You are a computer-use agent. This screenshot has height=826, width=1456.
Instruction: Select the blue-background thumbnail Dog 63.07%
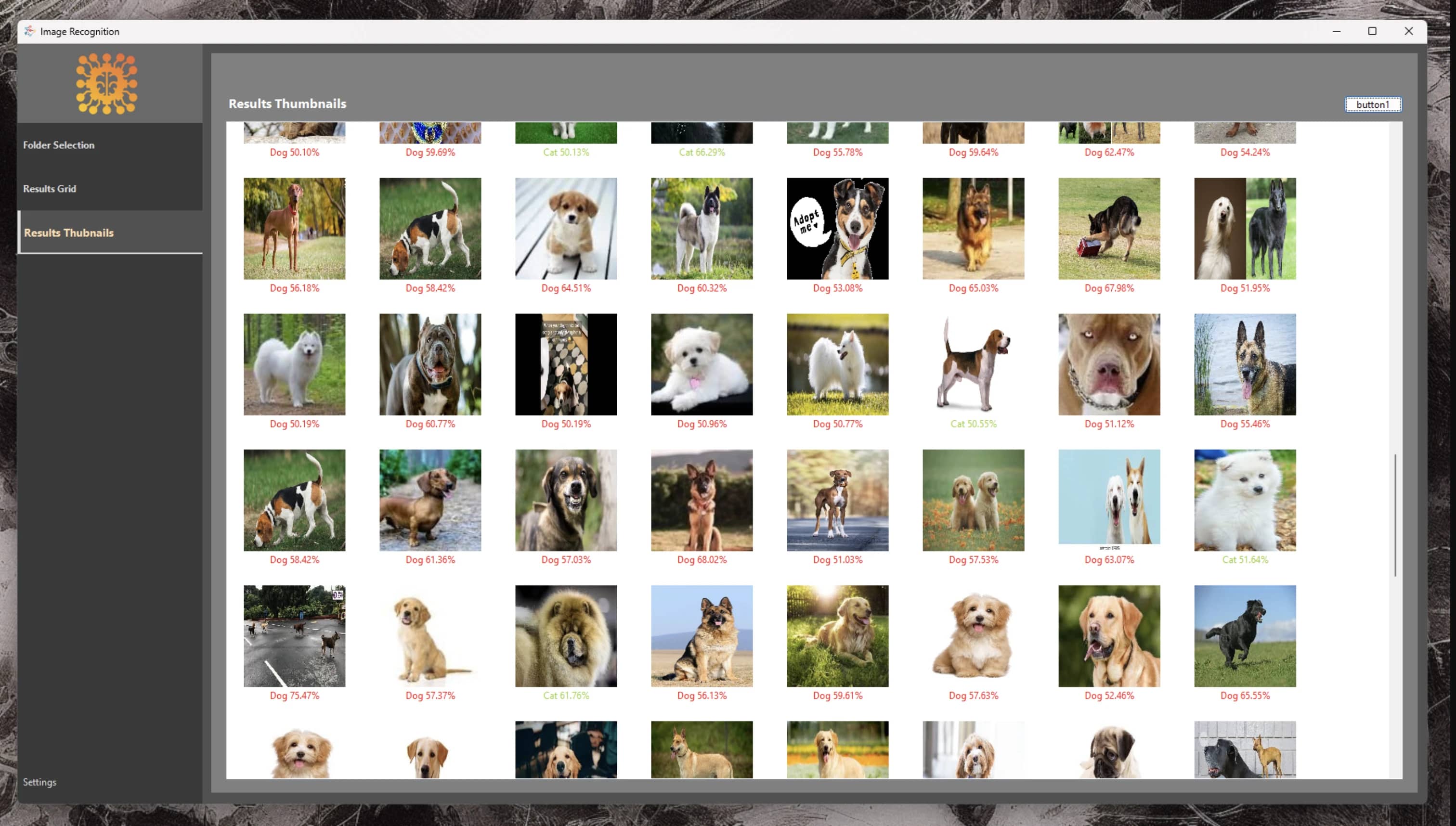1109,501
